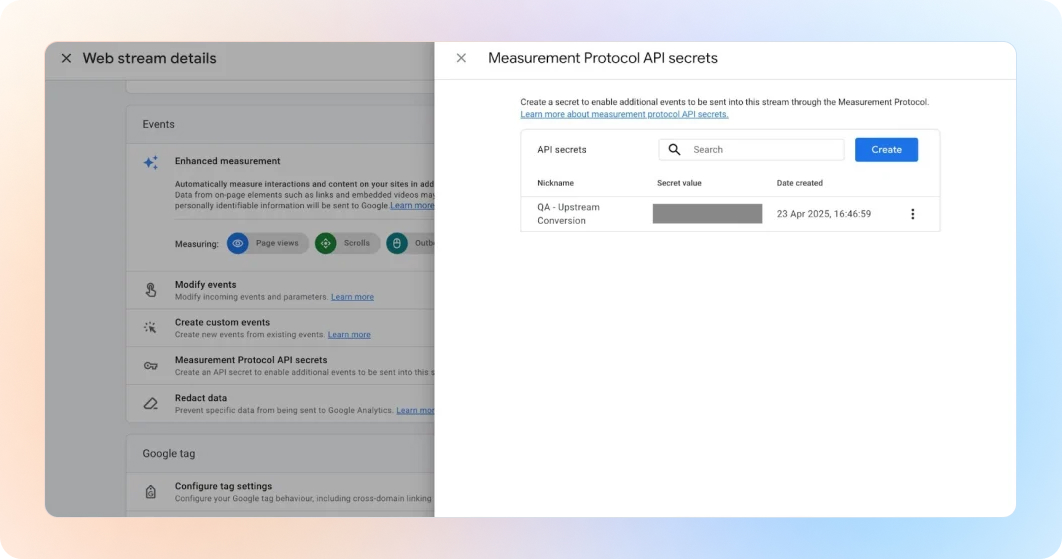Screen dimensions: 1062x559
Task: Open the three-dot menu for QA - Upstream Conversion
Action: click(912, 214)
